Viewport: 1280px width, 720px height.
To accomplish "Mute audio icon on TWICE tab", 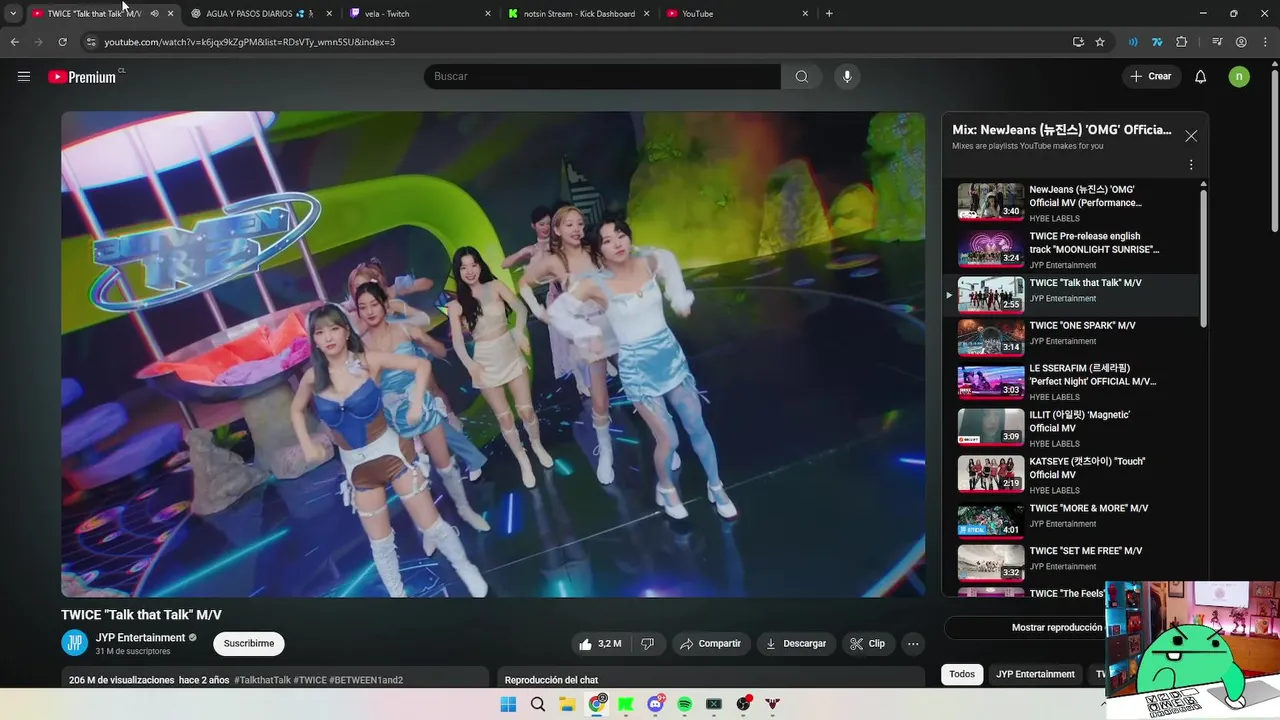I will pyautogui.click(x=154, y=14).
